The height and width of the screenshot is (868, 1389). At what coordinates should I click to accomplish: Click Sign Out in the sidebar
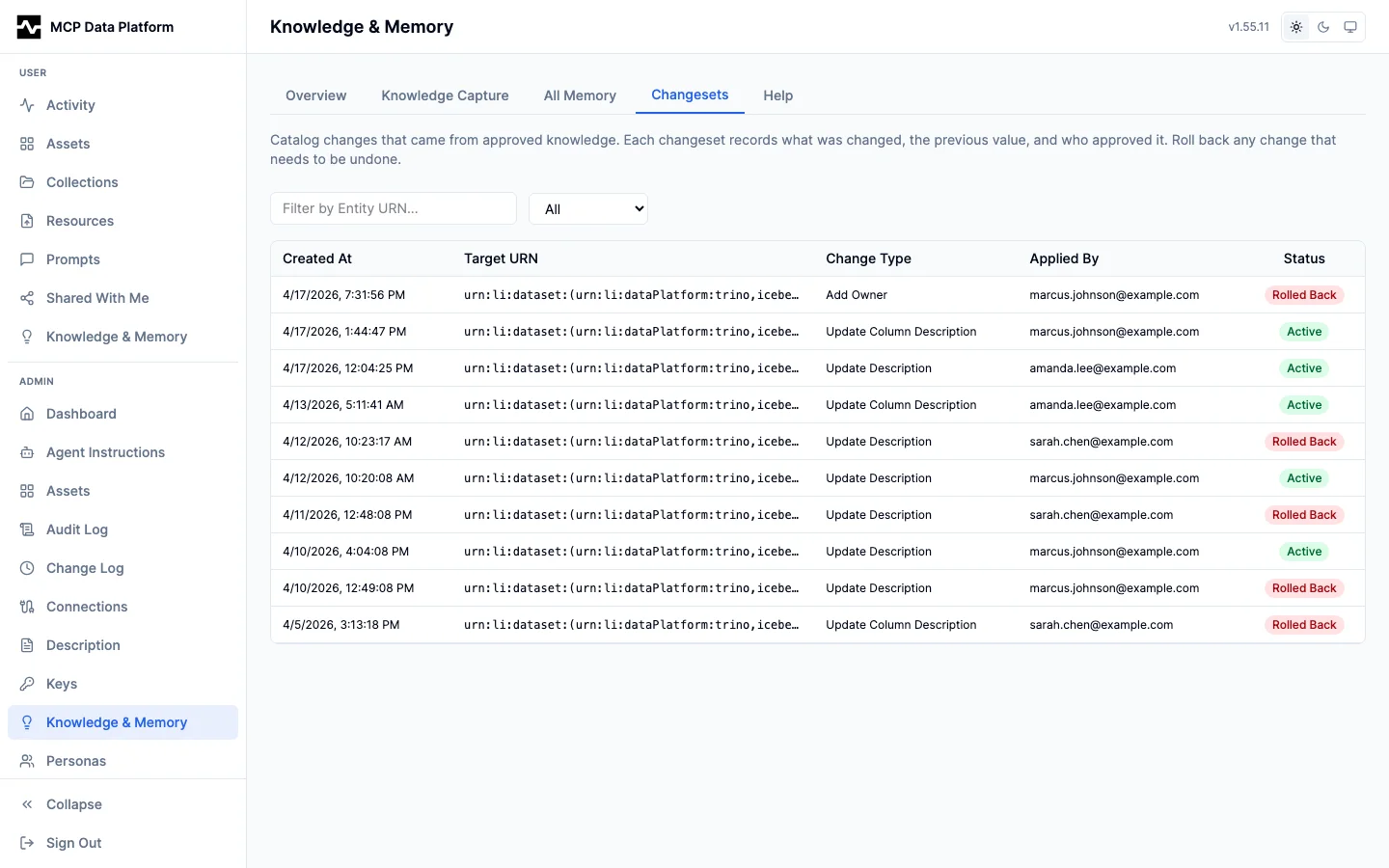73,843
